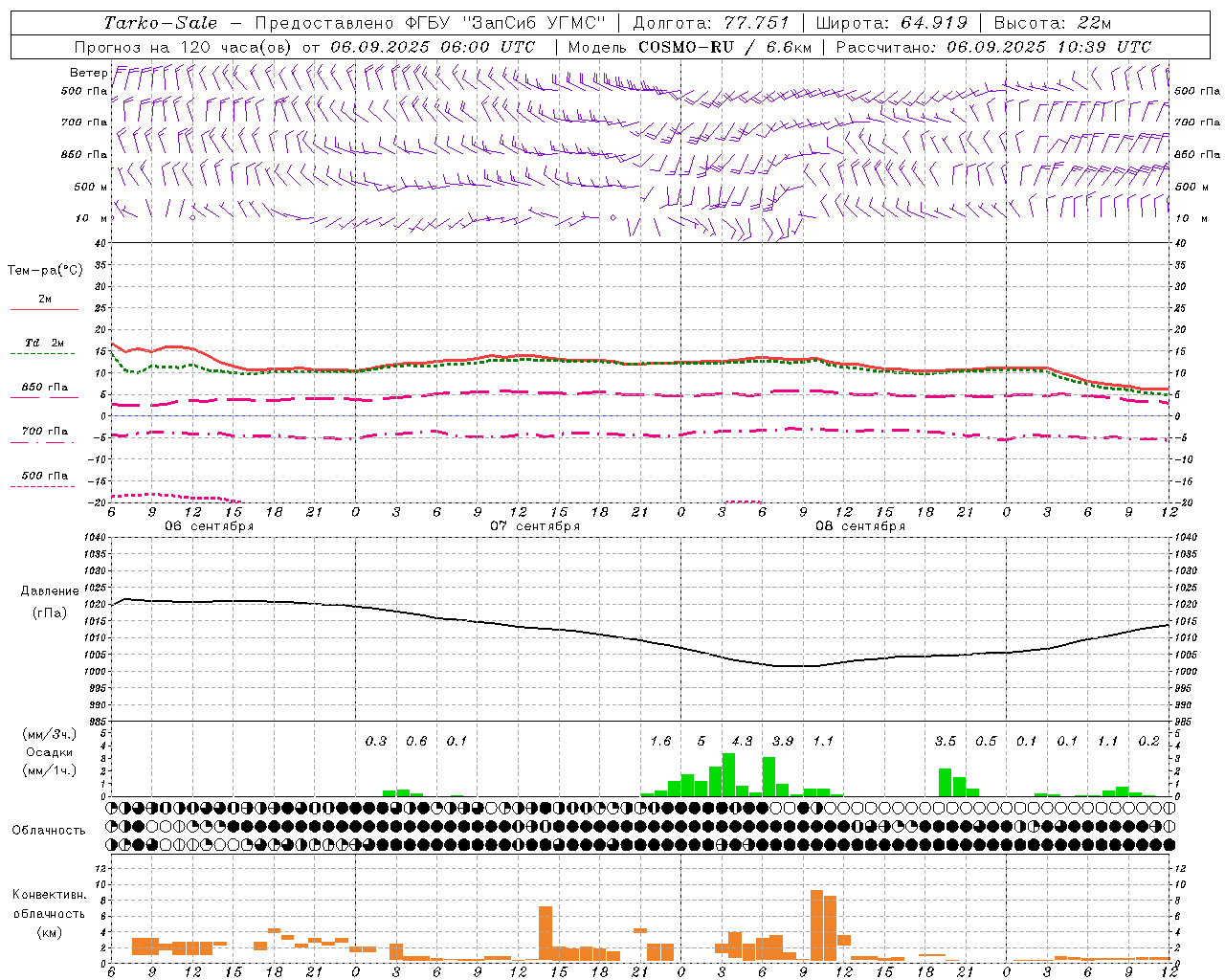Click the tallest orange convective cloud bar
Screen dimensions: 1225x980
[x=816, y=925]
